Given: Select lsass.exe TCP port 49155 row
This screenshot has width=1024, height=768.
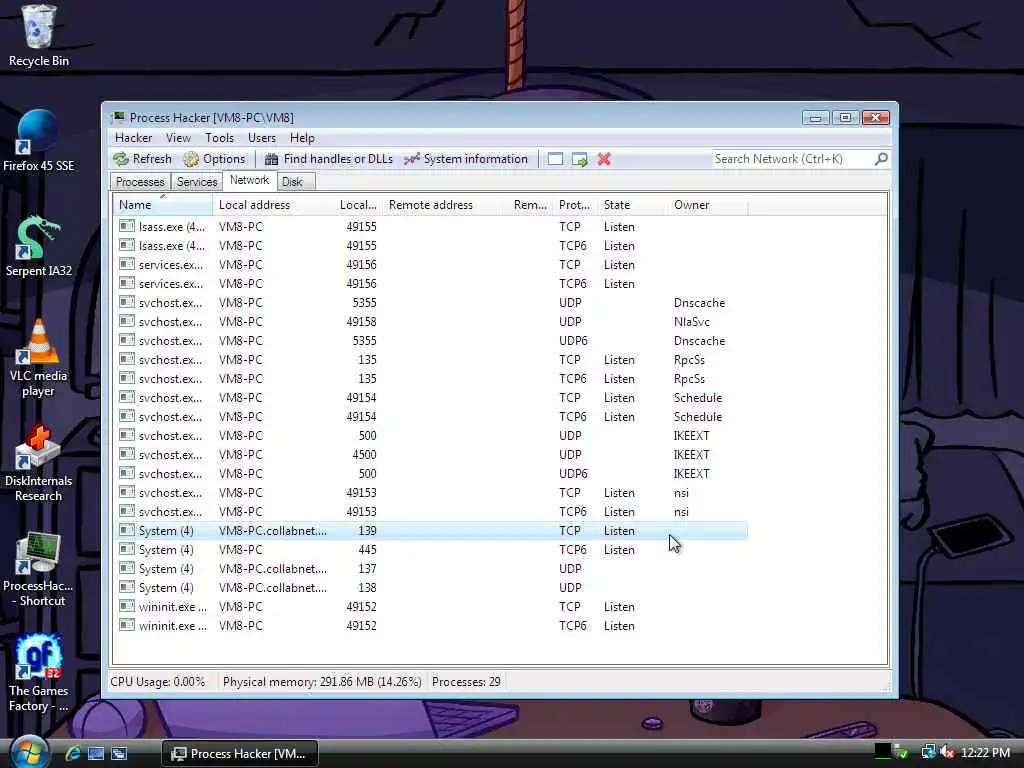Looking at the screenshot, I should point(431,227).
